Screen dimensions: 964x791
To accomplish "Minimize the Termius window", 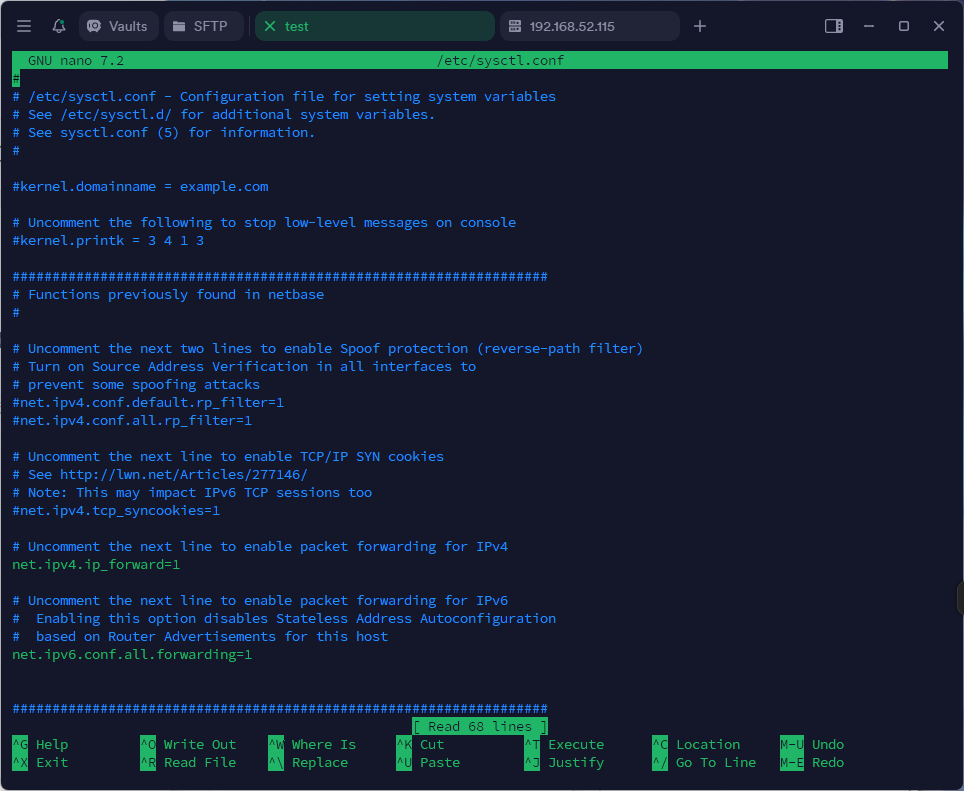I will 869,26.
